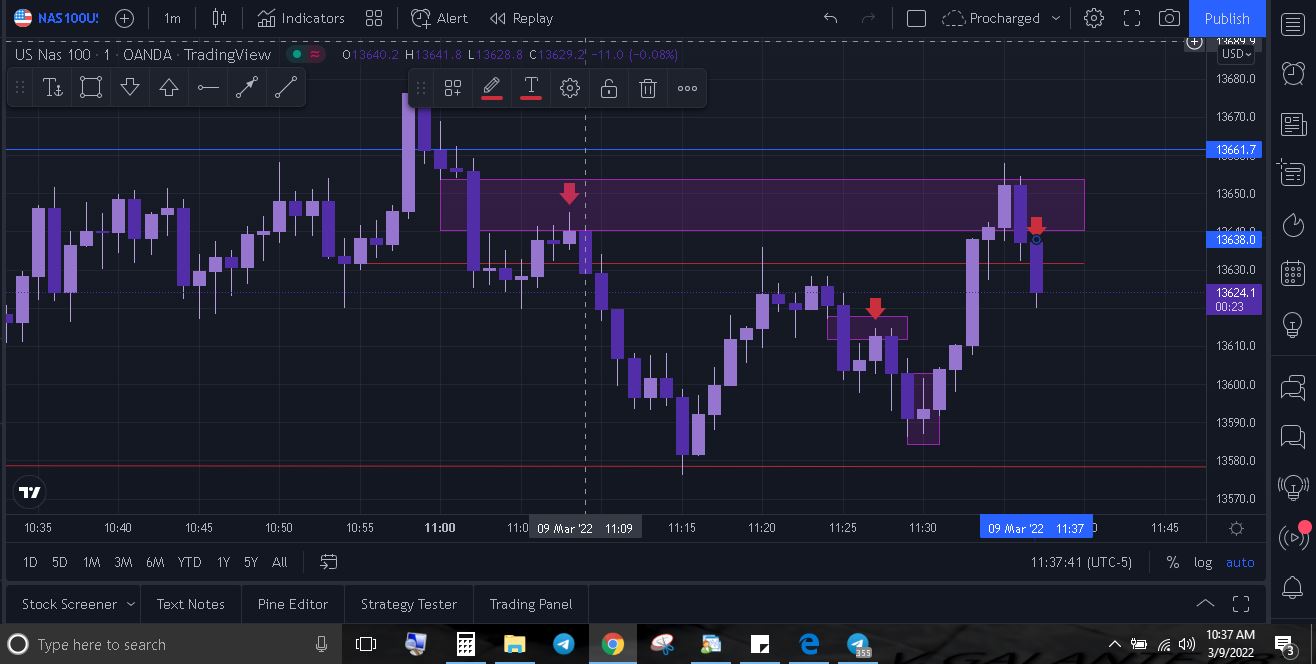The height and width of the screenshot is (664, 1316).
Task: Open Chrome from the Windows taskbar
Action: coord(613,644)
